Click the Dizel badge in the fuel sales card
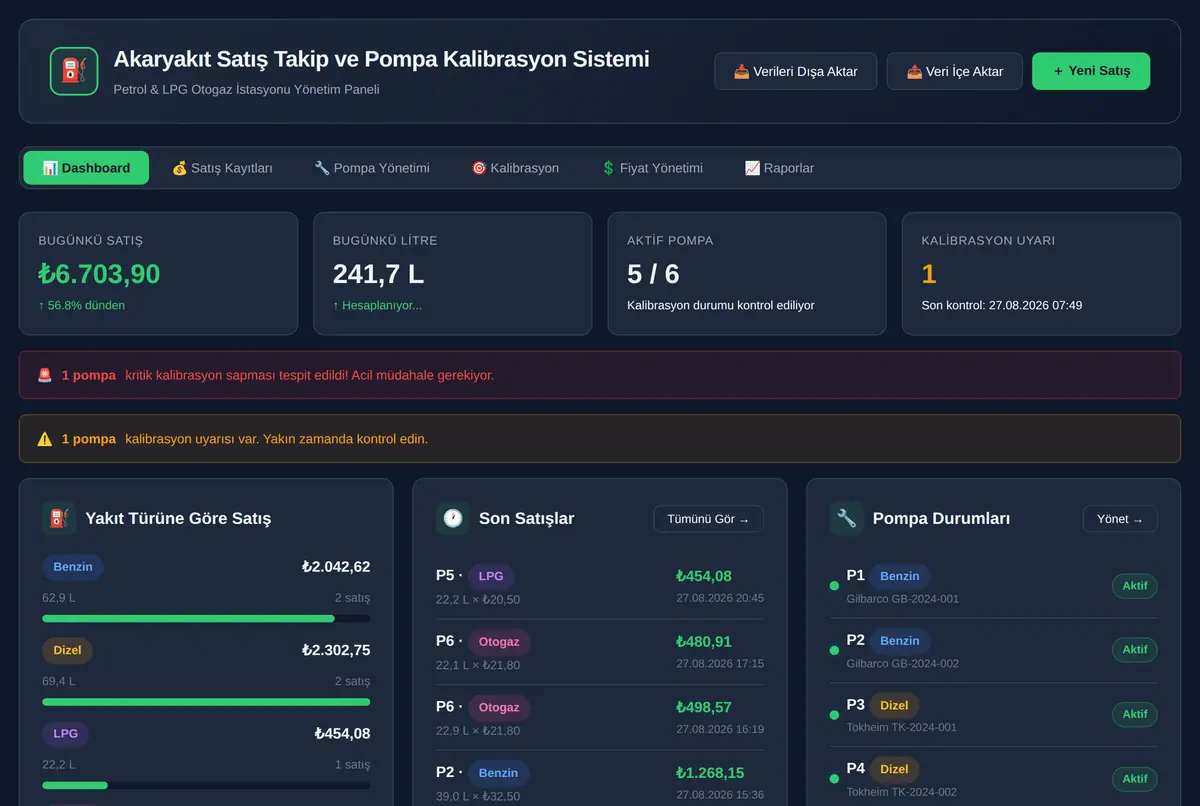This screenshot has width=1200, height=806. coord(67,650)
